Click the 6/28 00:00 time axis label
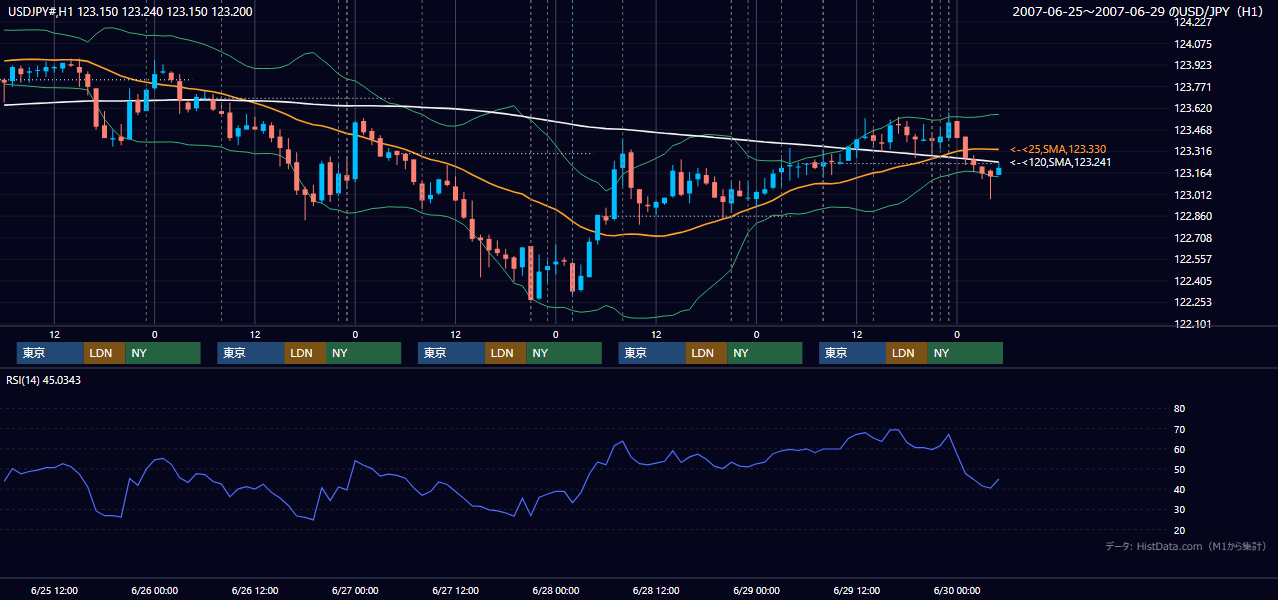 (556, 590)
